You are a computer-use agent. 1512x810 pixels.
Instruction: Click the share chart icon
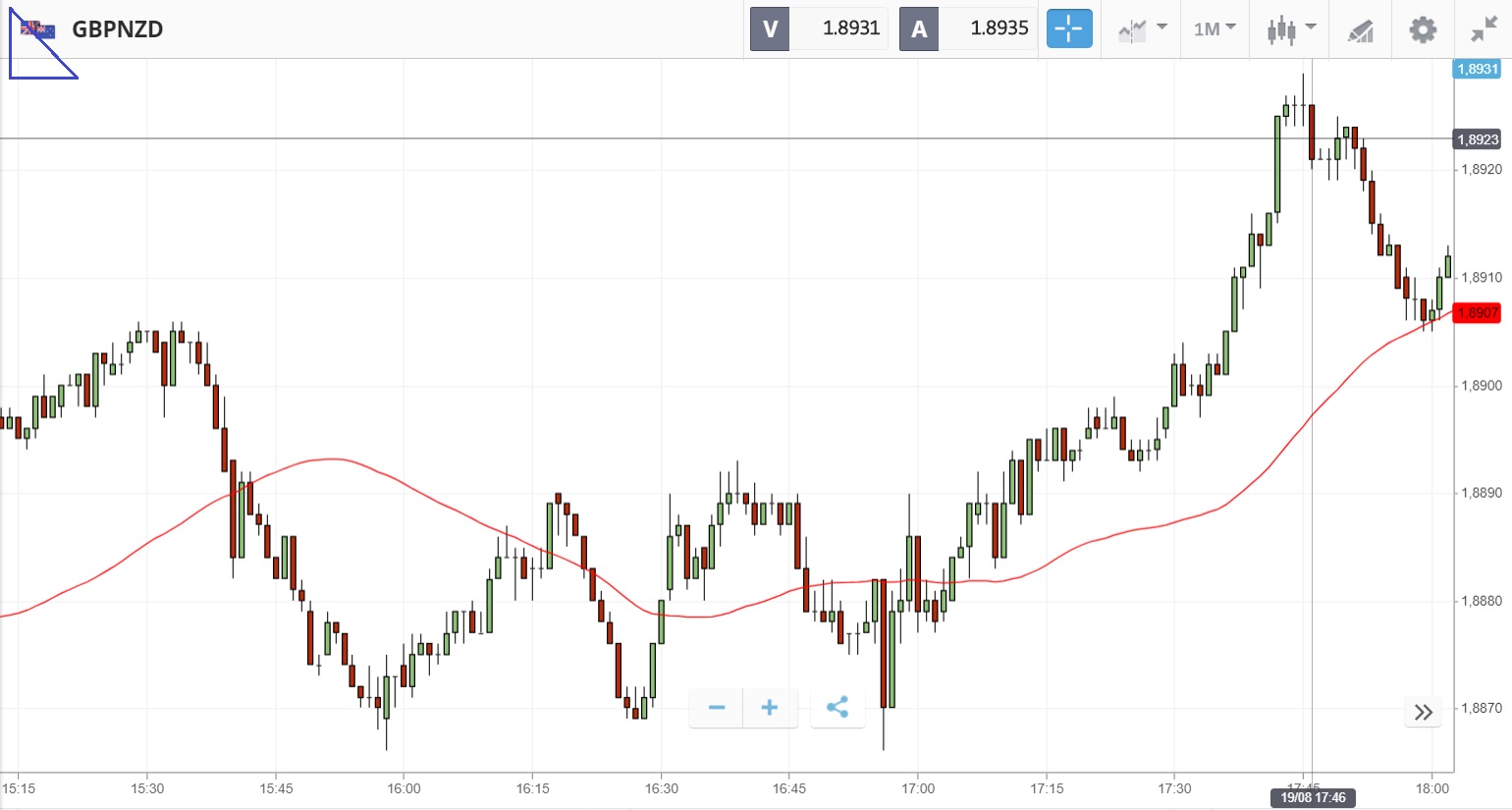[x=837, y=708]
